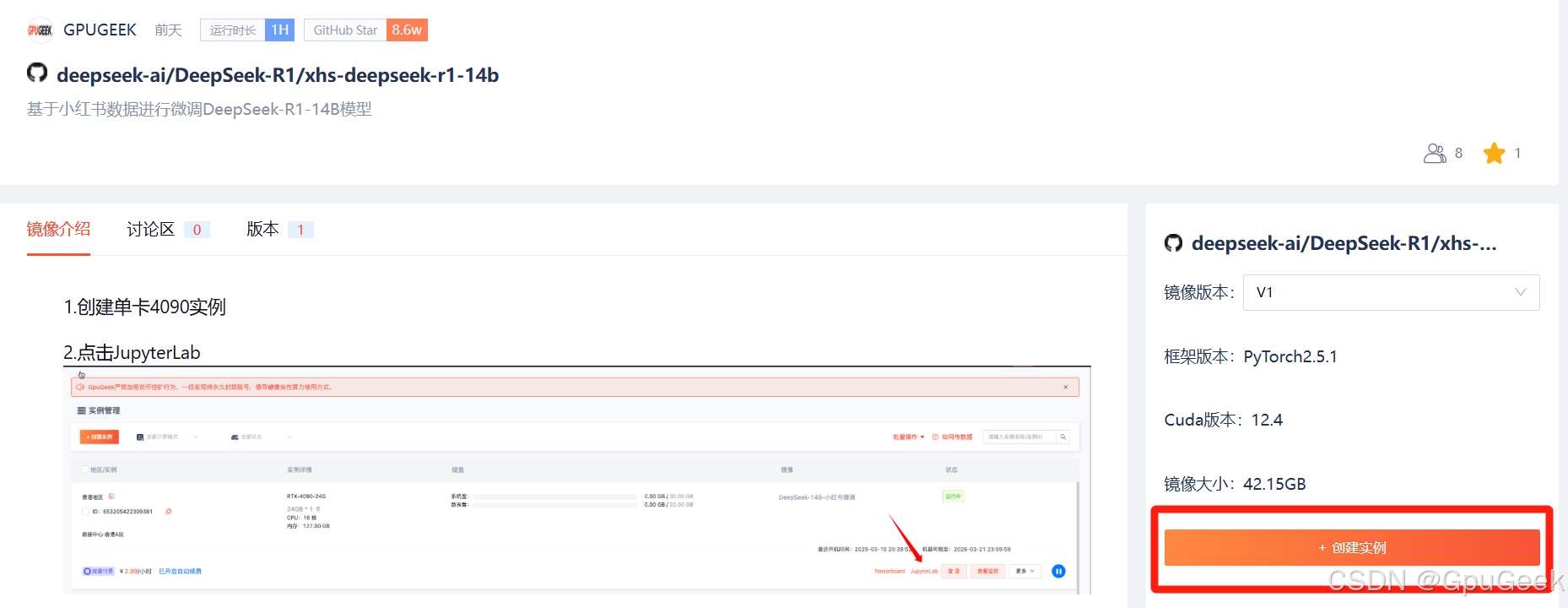
Task: Click the blue pause icon in screenshot
Action: 1058,571
